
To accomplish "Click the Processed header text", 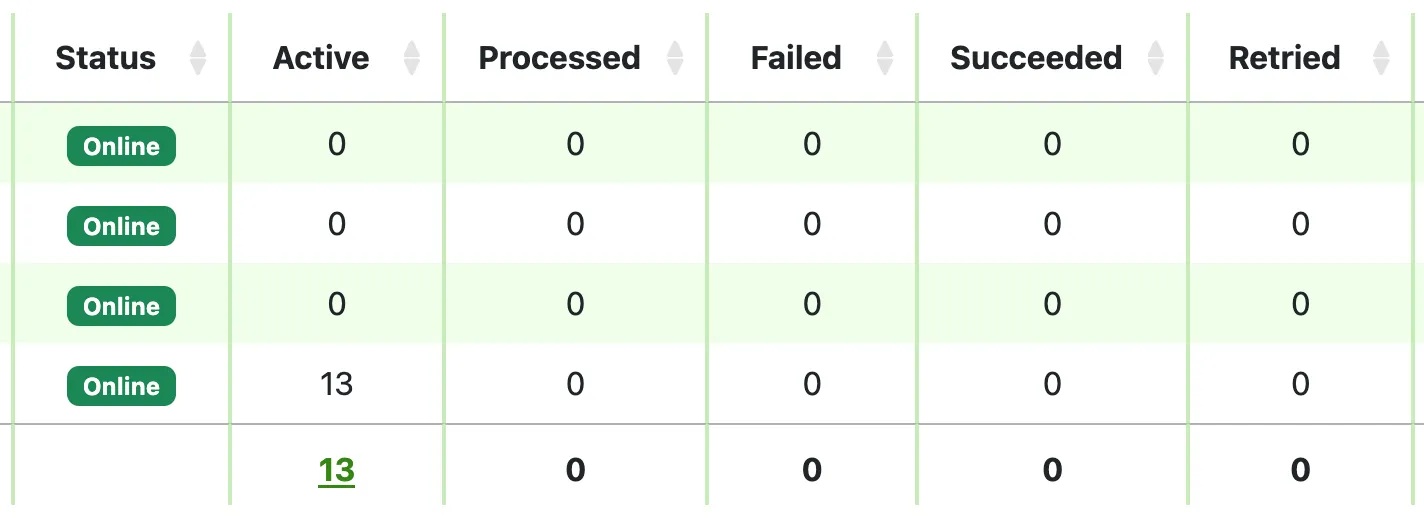I will tap(559, 58).
